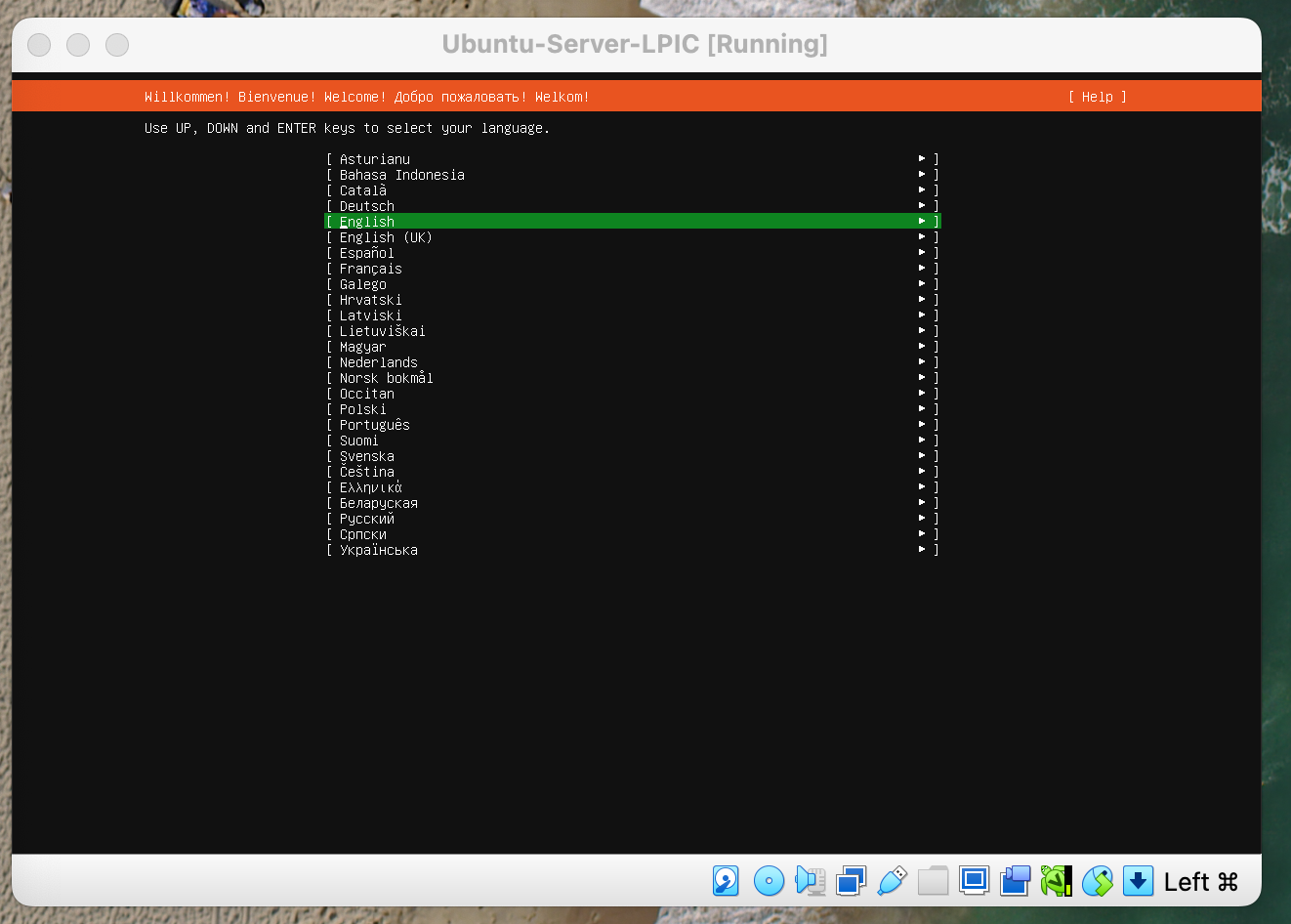Click the arrow on the Русский row
Screen dimensions: 1291x924
tap(922, 518)
